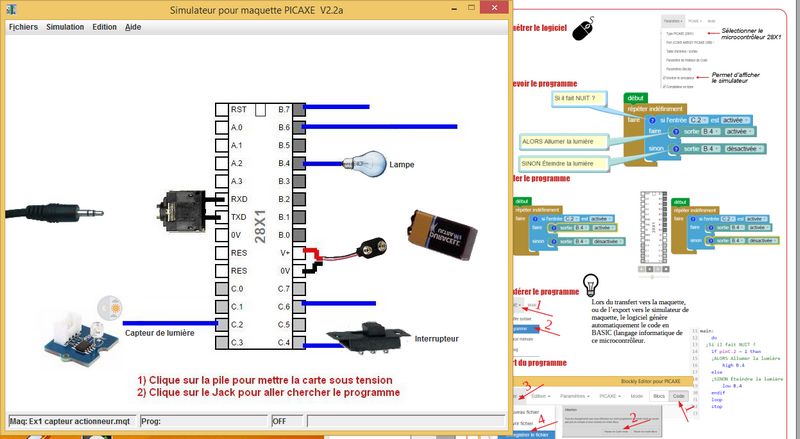Click the RST pin square

click(x=220, y=109)
